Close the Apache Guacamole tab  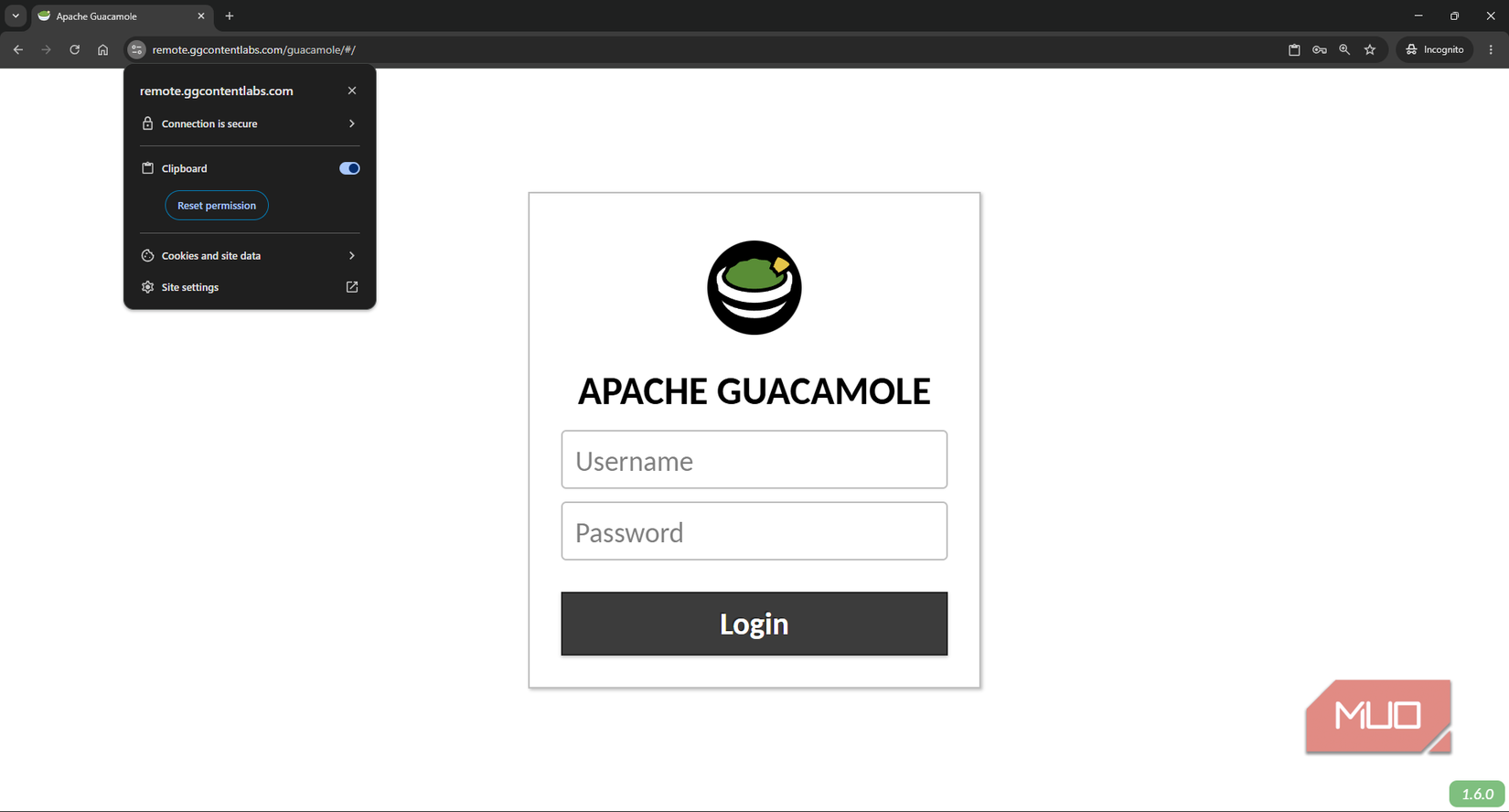[201, 16]
